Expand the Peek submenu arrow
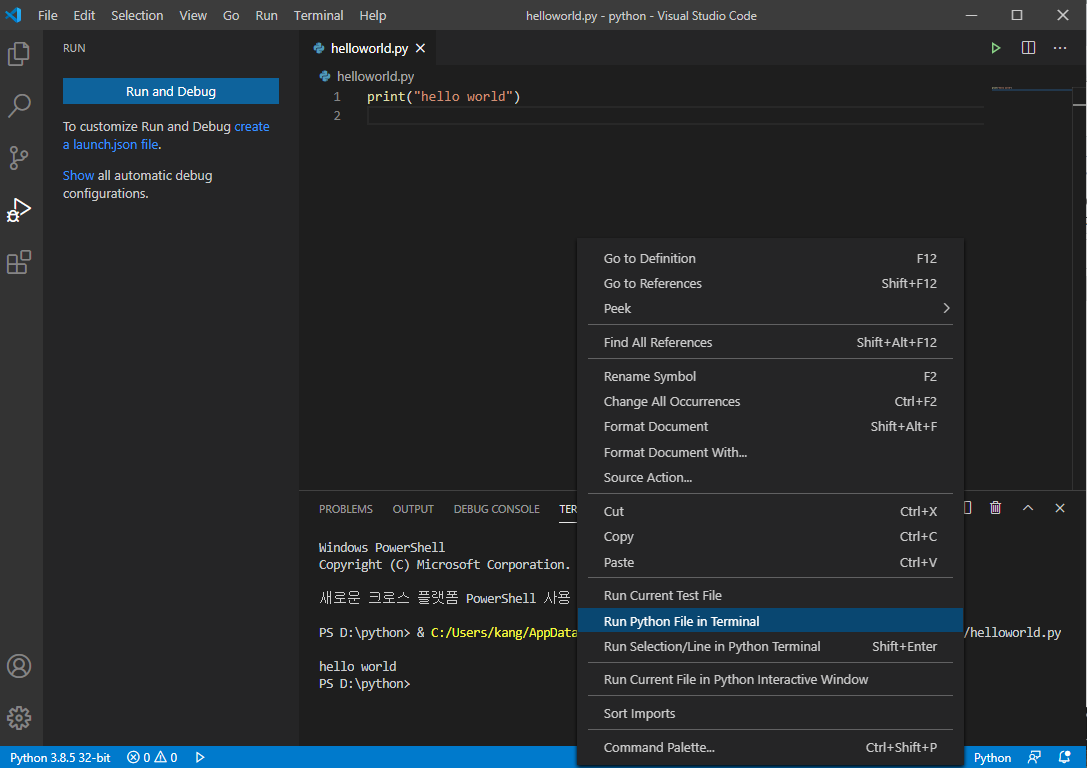1087x768 pixels. tap(946, 308)
